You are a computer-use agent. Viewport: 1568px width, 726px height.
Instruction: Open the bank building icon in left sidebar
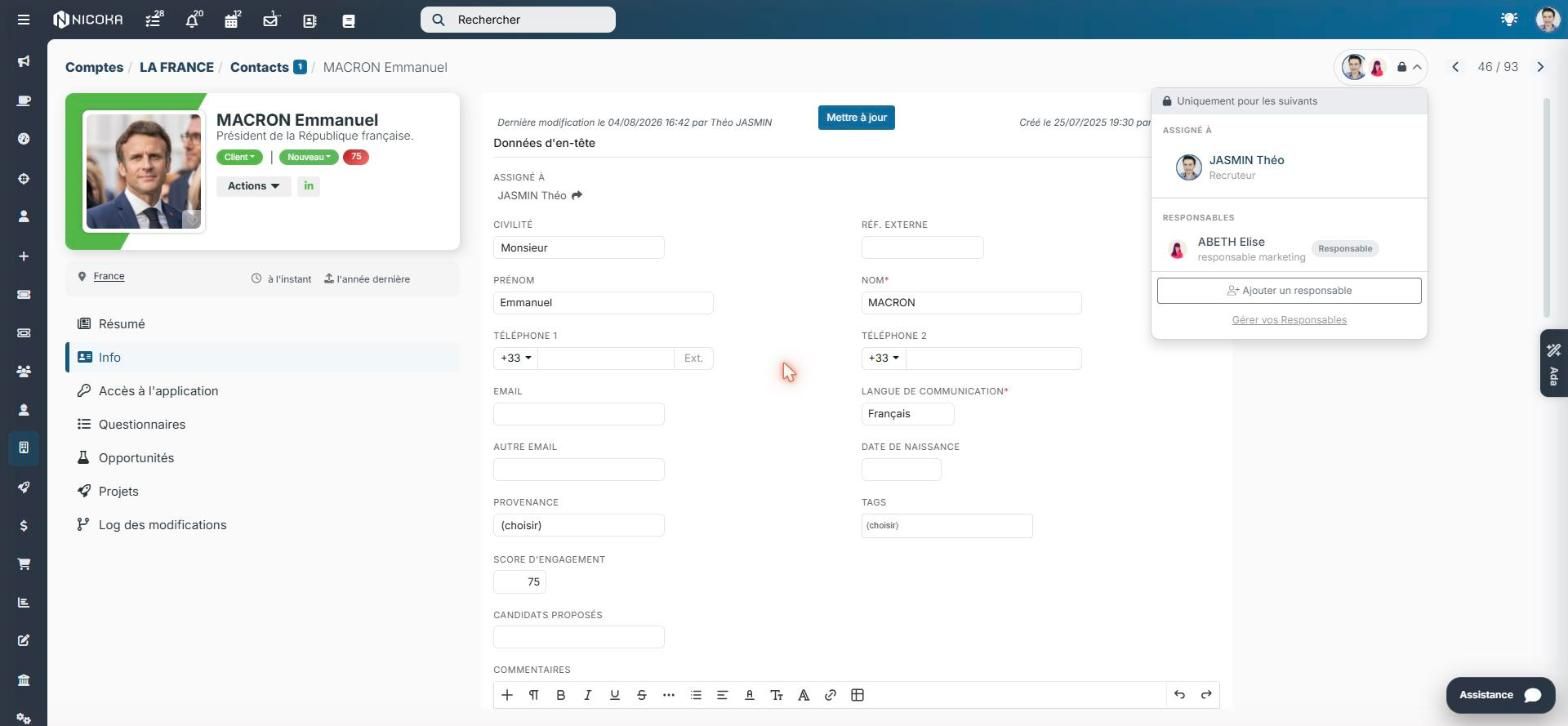click(24, 681)
